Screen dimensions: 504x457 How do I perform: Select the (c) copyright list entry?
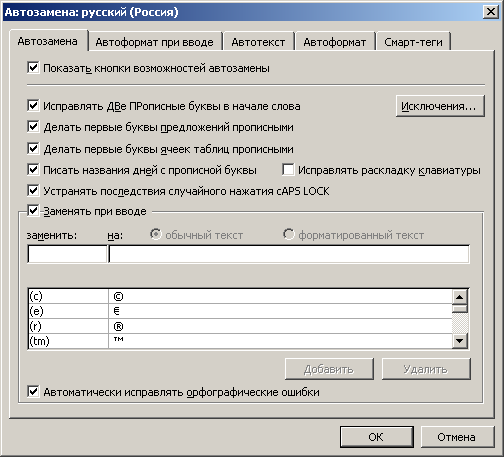tap(240, 296)
